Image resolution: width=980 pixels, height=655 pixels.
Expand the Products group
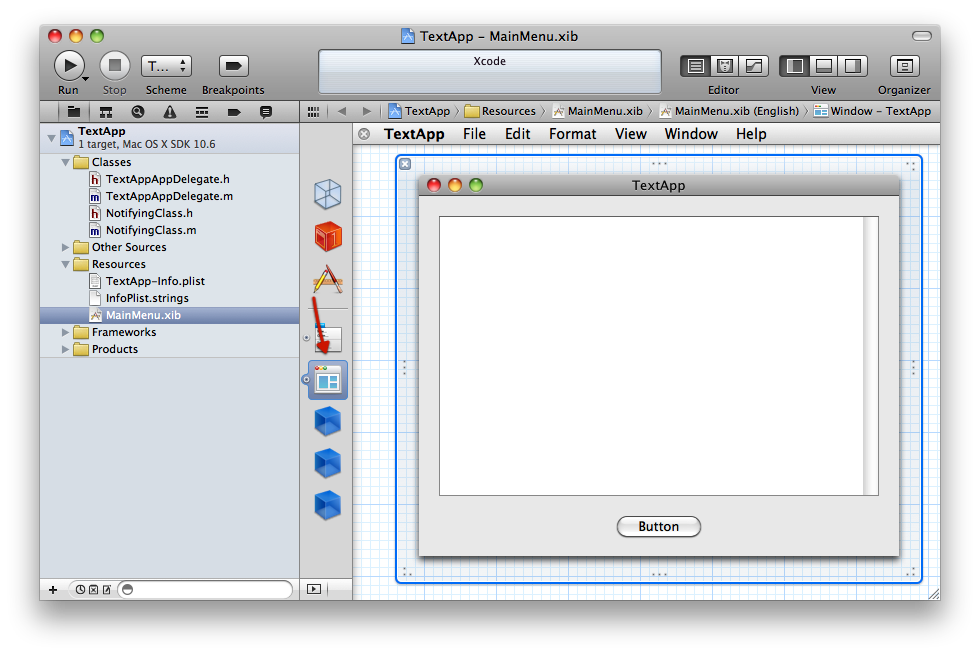(x=65, y=349)
